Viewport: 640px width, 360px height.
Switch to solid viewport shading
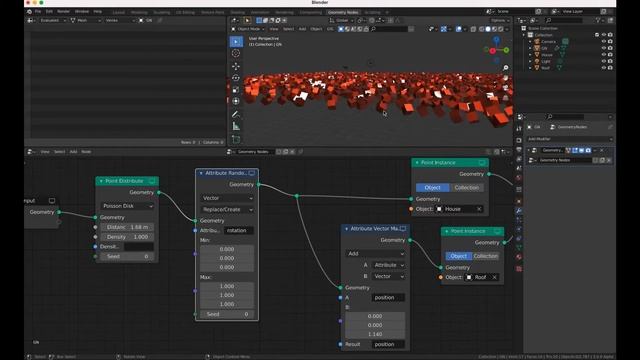(x=488, y=29)
